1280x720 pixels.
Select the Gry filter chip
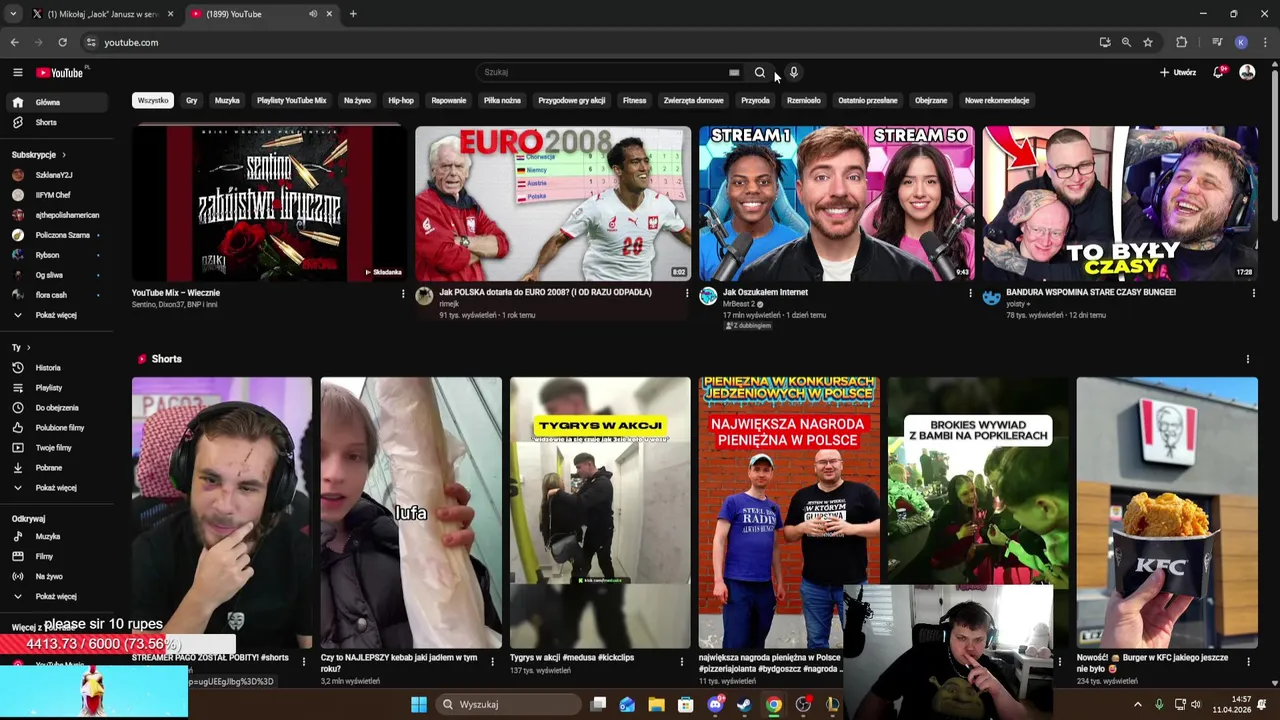tap(191, 100)
